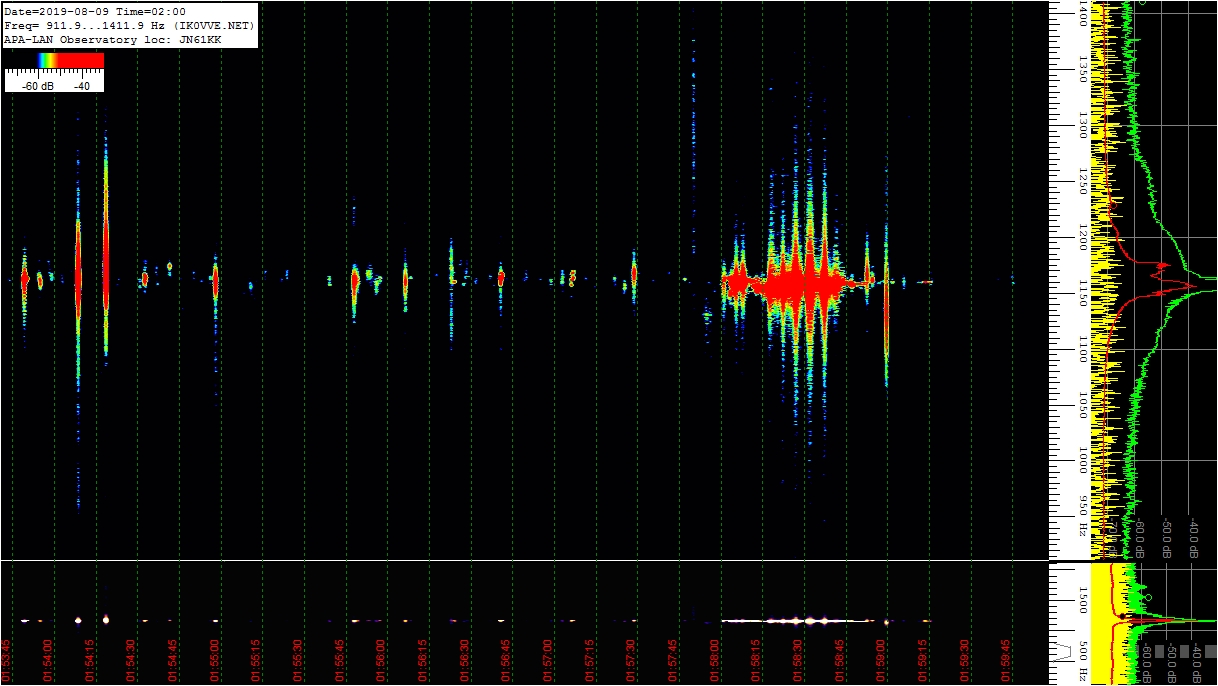
Task: Click the tall red streak at 01:59:00
Action: [x=886, y=315]
